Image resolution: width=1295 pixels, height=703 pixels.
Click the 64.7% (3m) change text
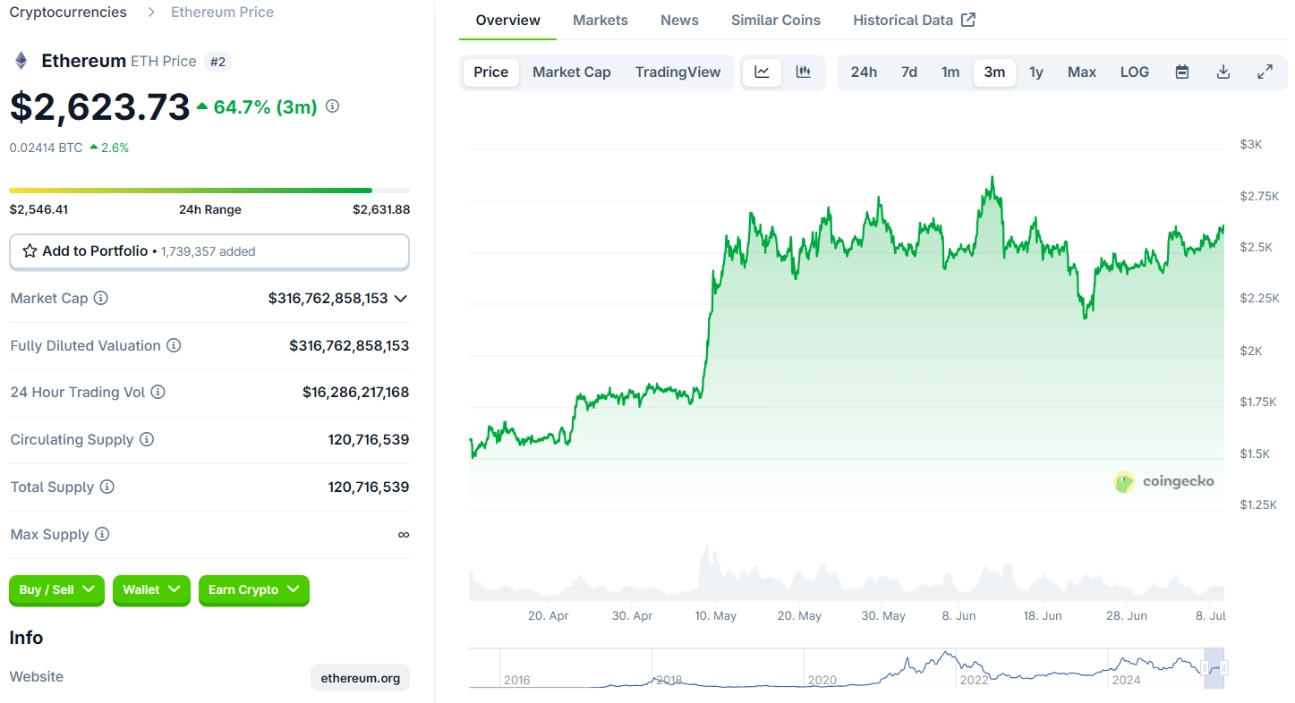coord(267,106)
